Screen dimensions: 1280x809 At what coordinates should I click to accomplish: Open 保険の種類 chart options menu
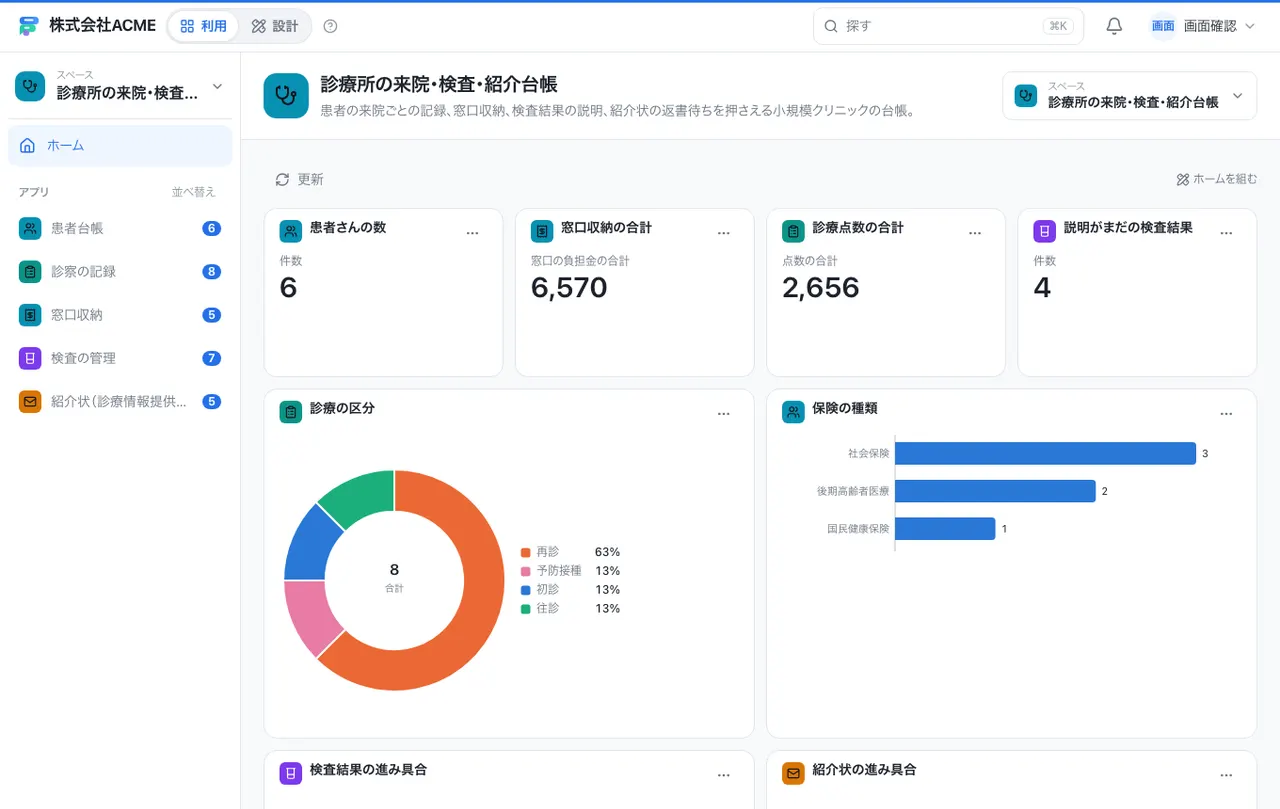pos(1227,414)
